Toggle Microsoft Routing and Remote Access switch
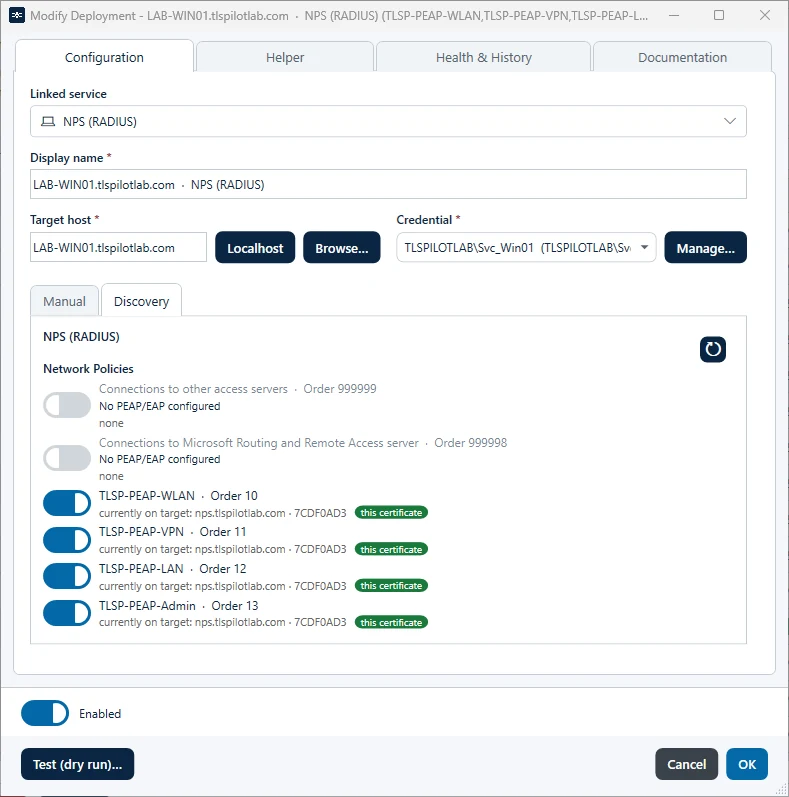Viewport: 789px width, 797px height. [67, 458]
